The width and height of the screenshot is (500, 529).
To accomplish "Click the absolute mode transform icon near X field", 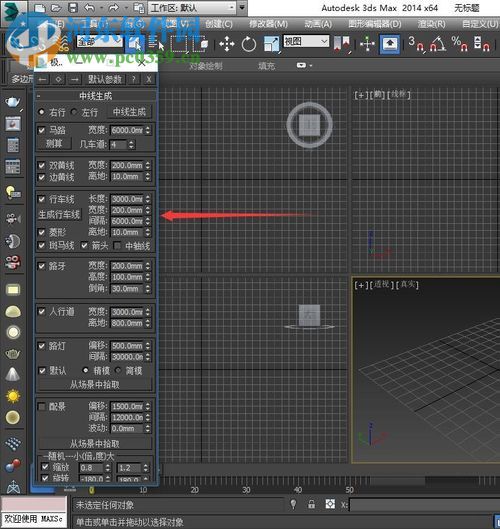I will [x=330, y=504].
